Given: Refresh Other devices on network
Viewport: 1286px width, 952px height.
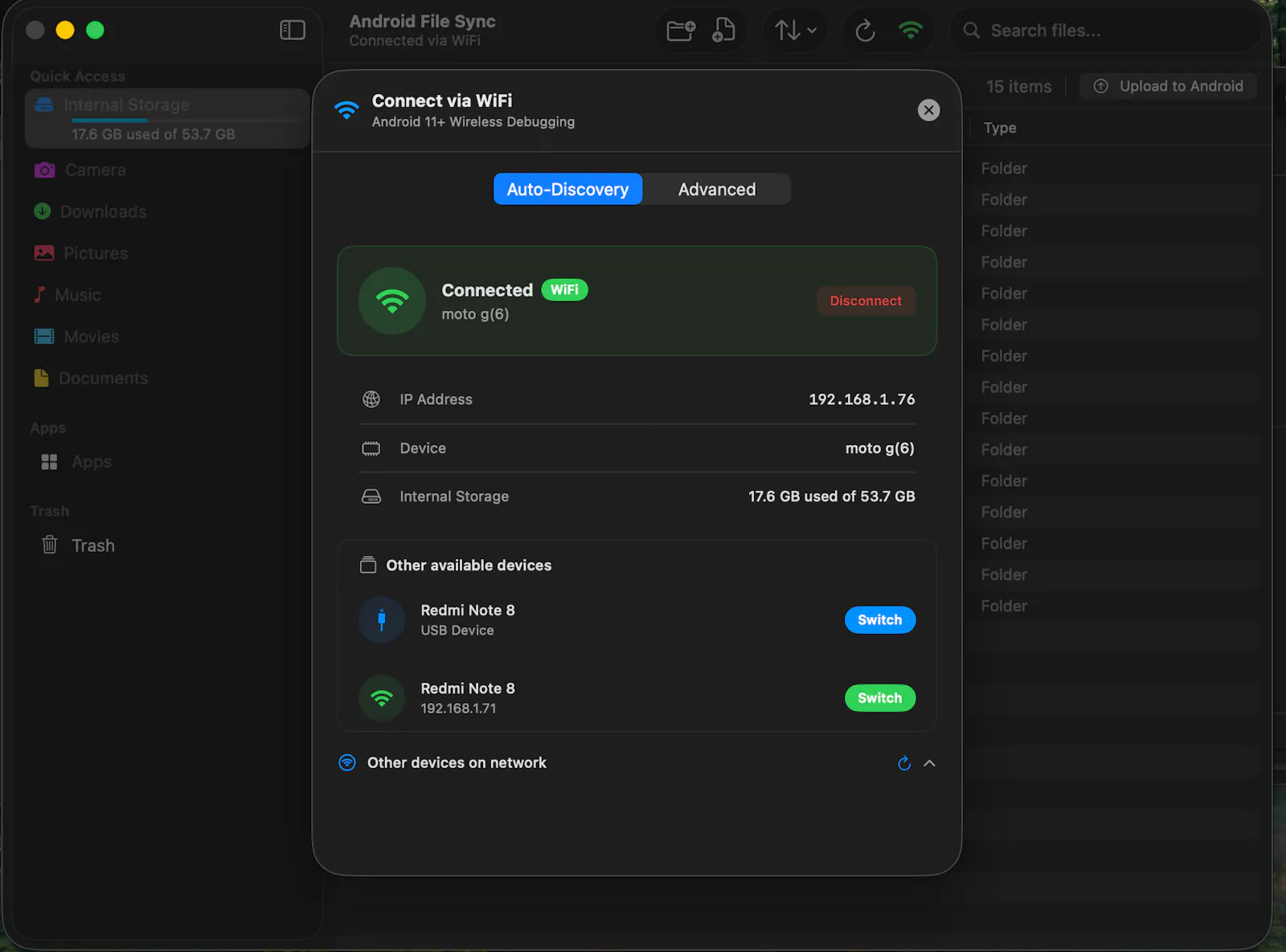Looking at the screenshot, I should [x=904, y=763].
